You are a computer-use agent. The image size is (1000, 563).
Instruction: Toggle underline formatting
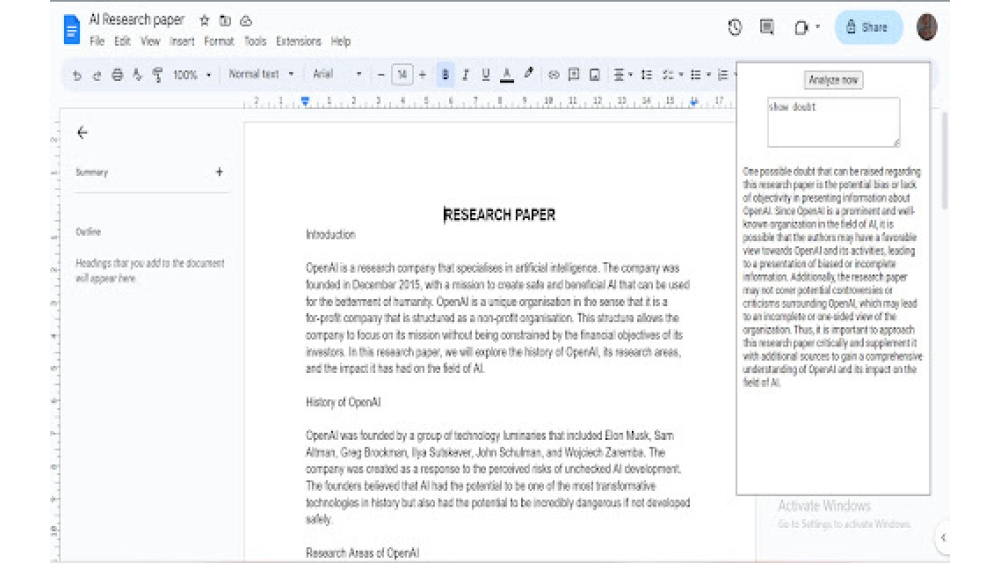point(485,75)
